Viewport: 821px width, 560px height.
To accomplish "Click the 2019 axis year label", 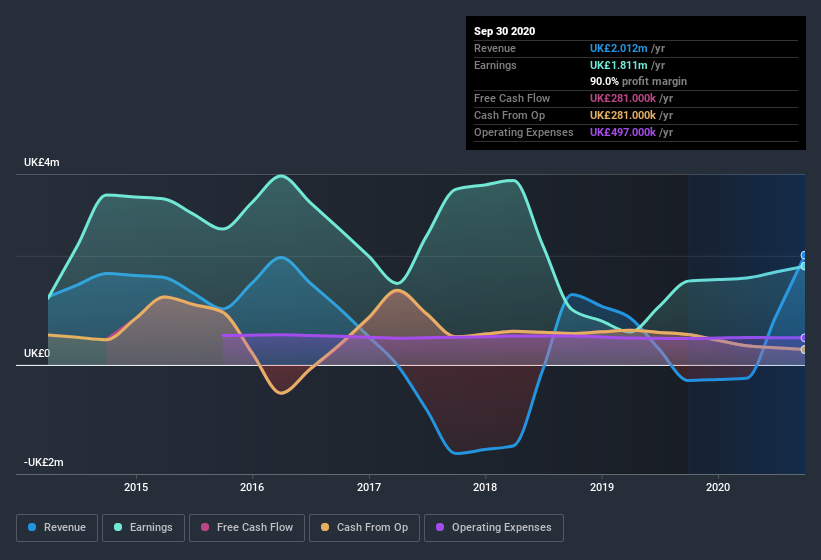I will pos(602,487).
